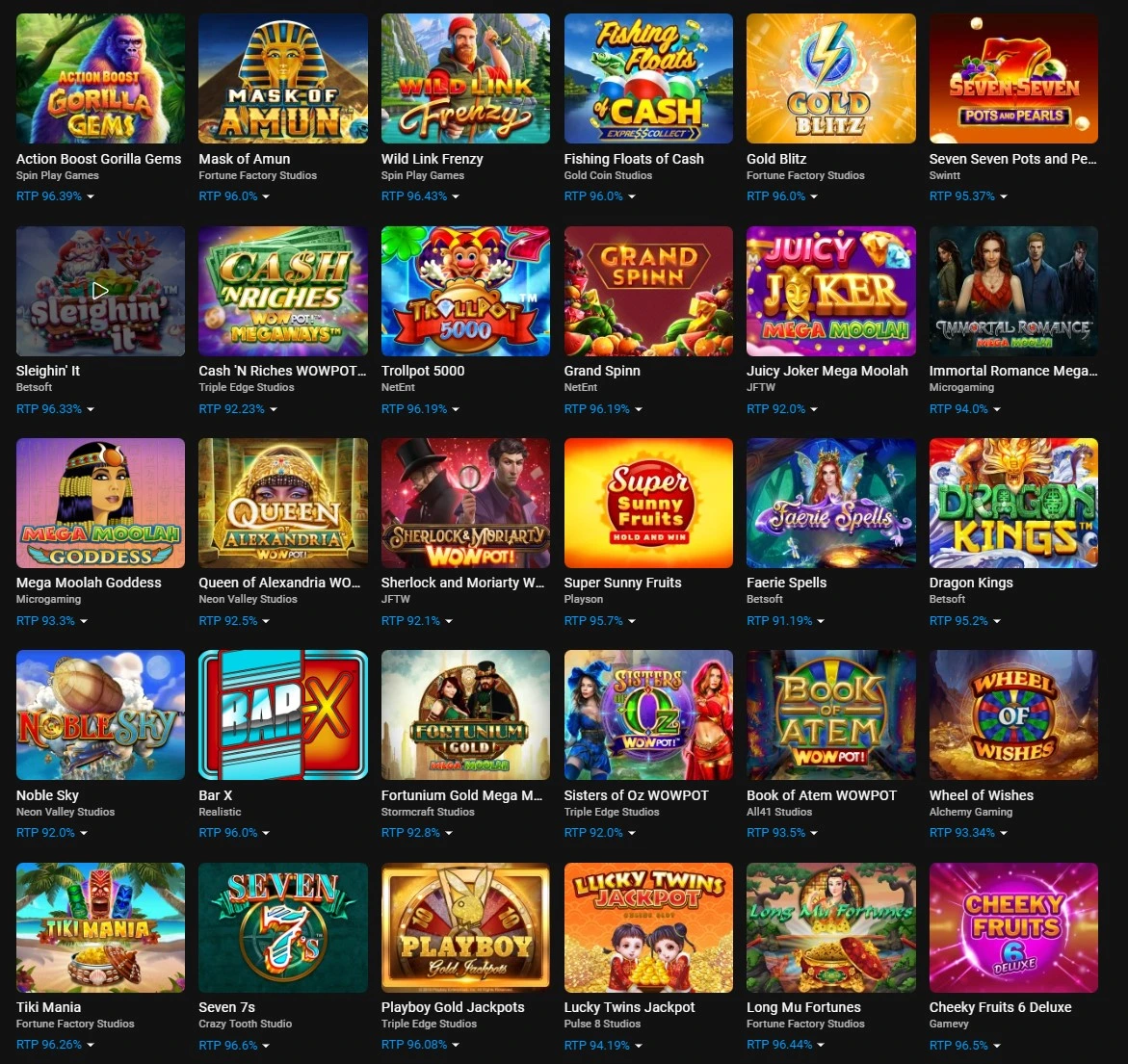The height and width of the screenshot is (1064, 1128).
Task: Expand RTP 92.23% dropdown for Cash 'N Riches
Action: pyautogui.click(x=238, y=409)
